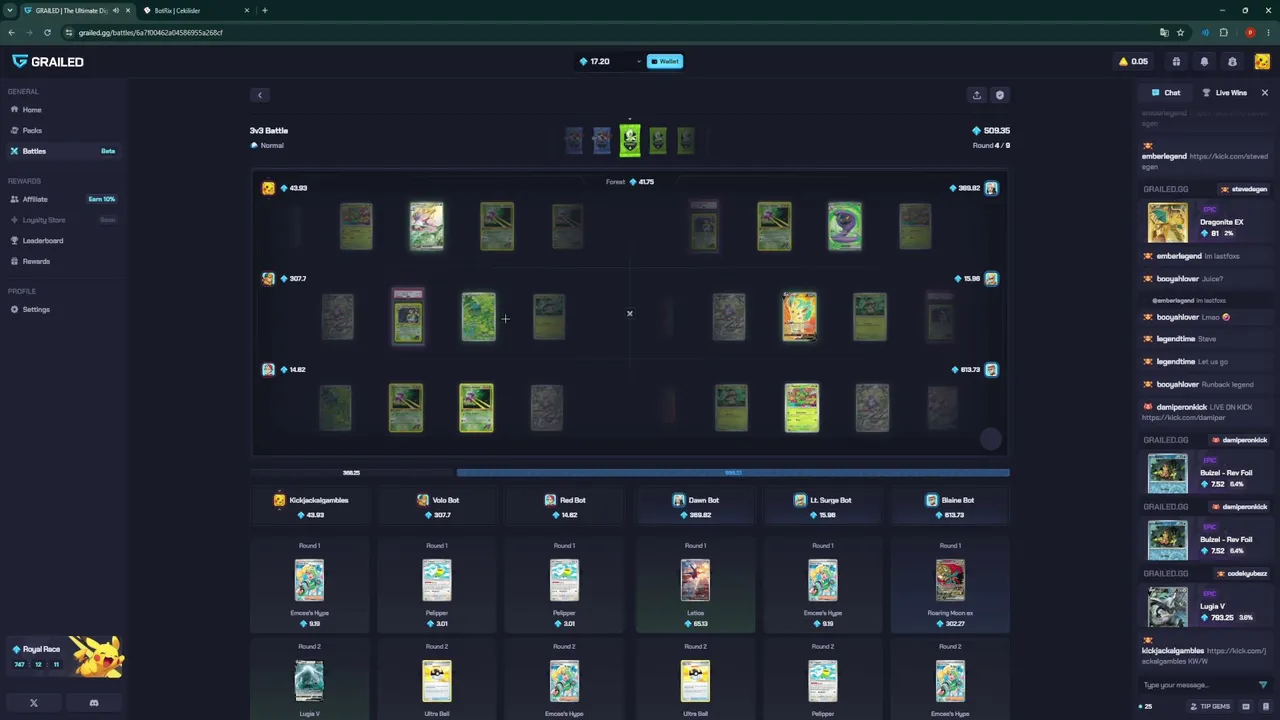Image resolution: width=1280 pixels, height=720 pixels.
Task: Open the first dimmed round pack thumbnail
Action: click(574, 141)
